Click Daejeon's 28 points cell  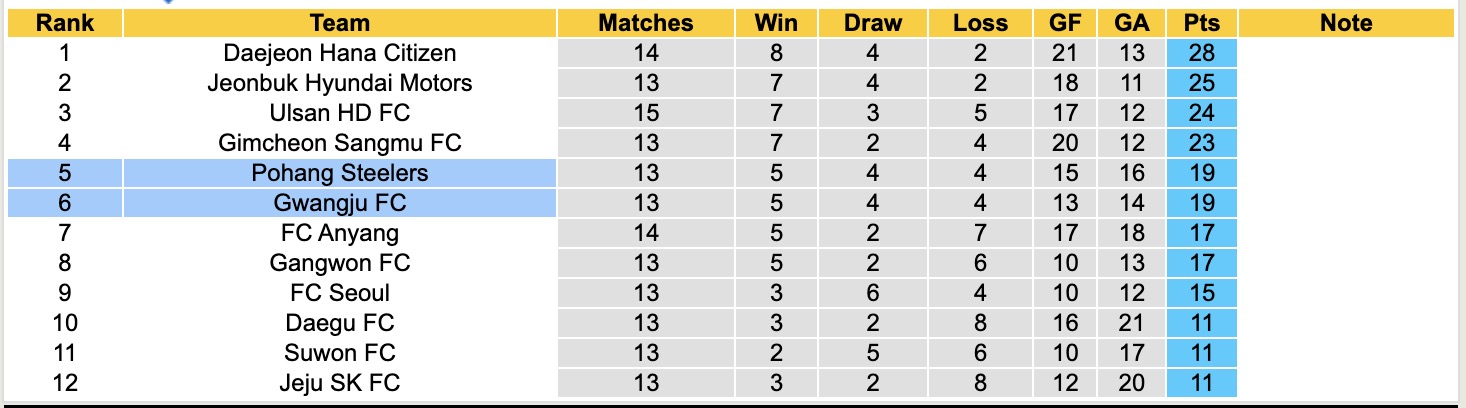pos(1201,53)
